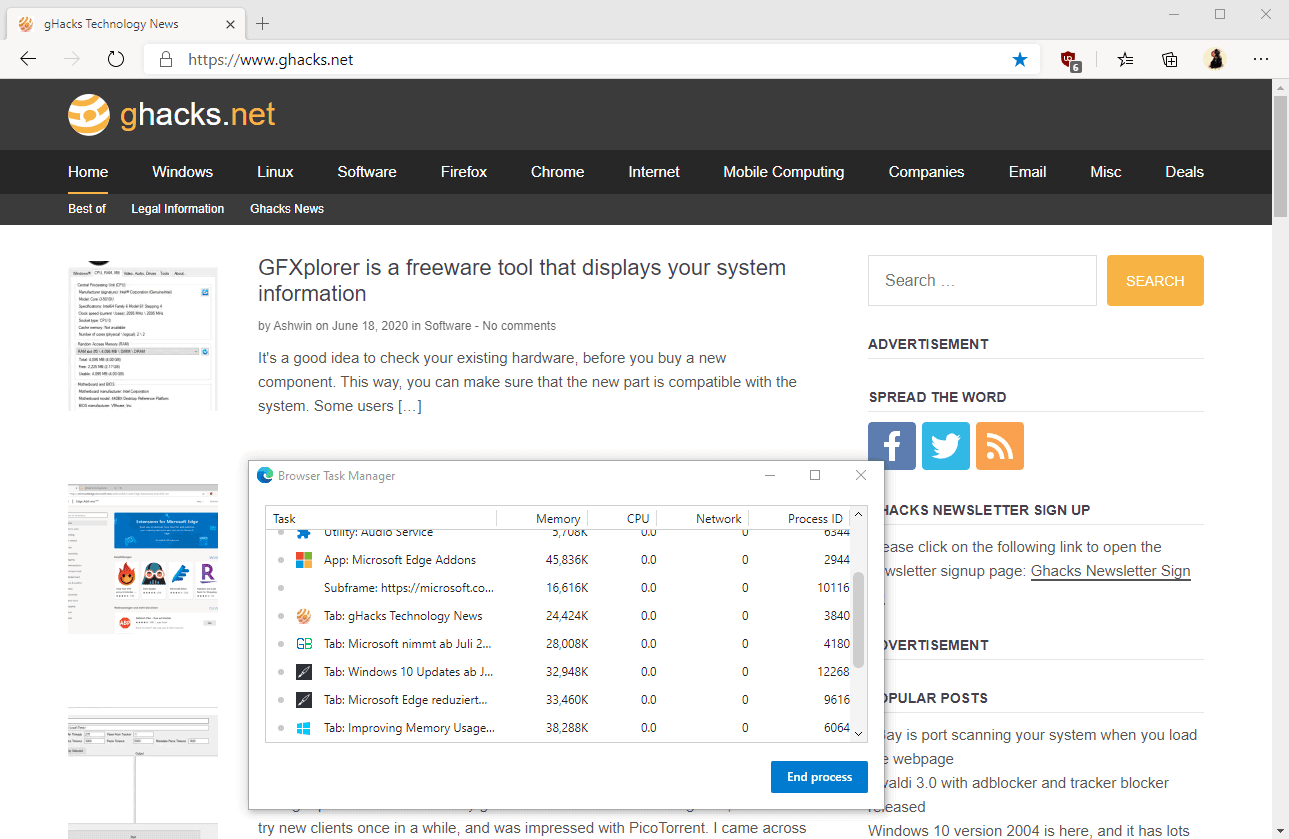Click the Utility: Audio Service puzzle icon
The image size is (1289, 839).
point(304,533)
